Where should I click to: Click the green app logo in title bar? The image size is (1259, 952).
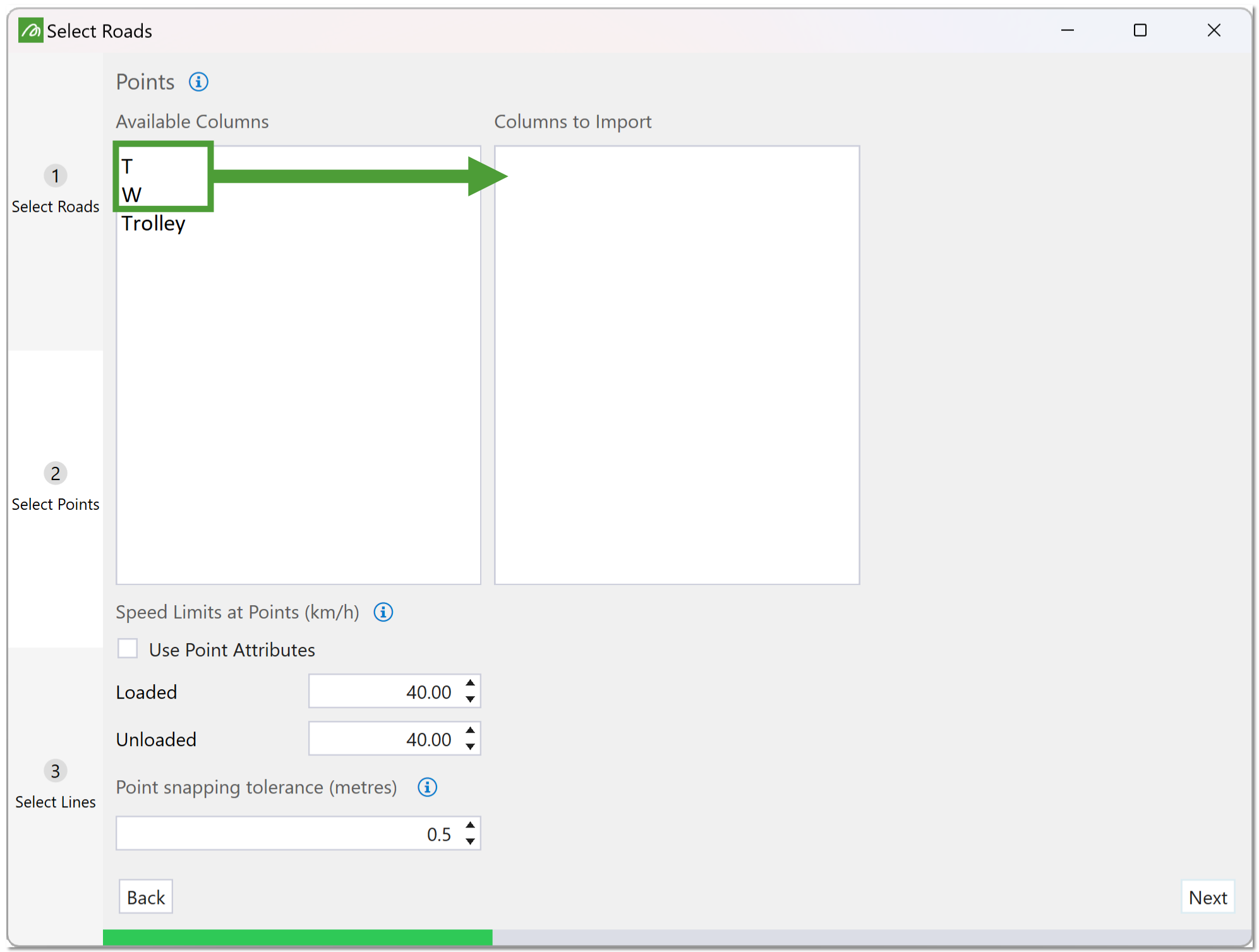click(x=30, y=30)
